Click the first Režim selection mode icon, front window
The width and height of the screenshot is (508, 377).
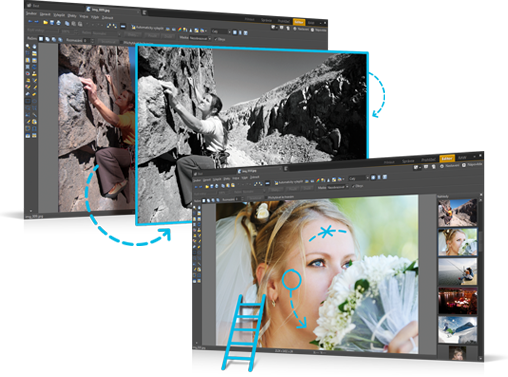204,201
